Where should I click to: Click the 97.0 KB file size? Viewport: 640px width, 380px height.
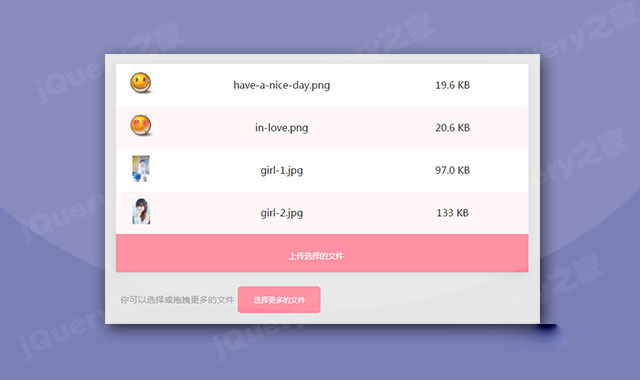point(453,170)
